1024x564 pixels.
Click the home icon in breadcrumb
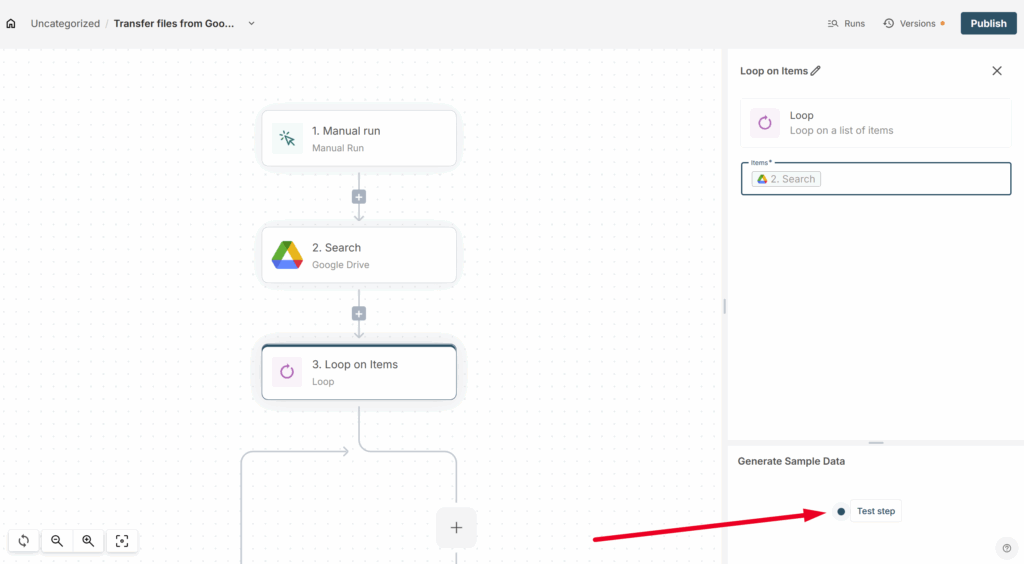[x=11, y=23]
